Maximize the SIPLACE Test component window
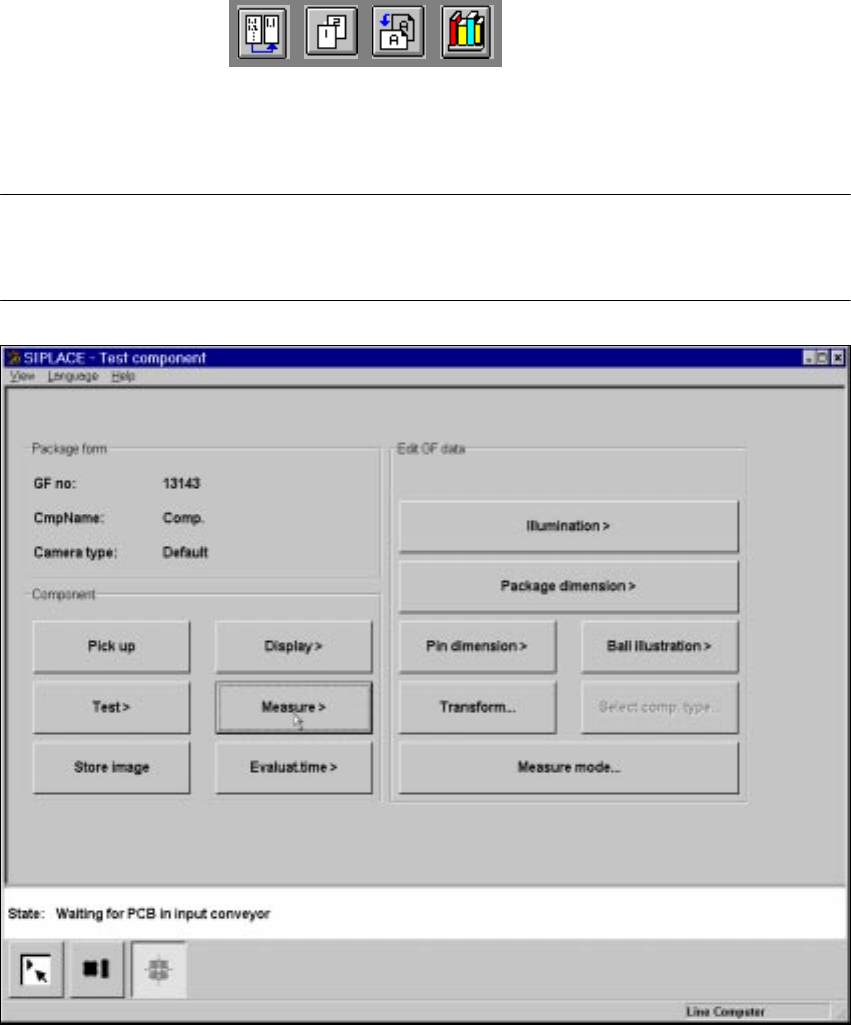 (823, 358)
